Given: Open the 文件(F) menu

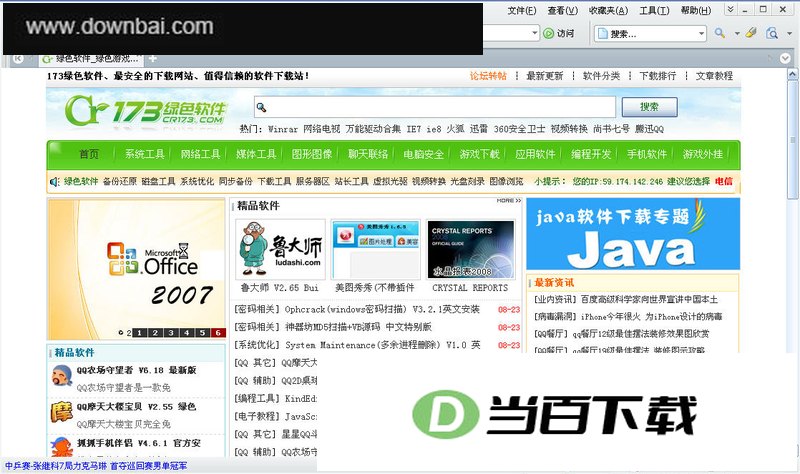Looking at the screenshot, I should coord(521,10).
